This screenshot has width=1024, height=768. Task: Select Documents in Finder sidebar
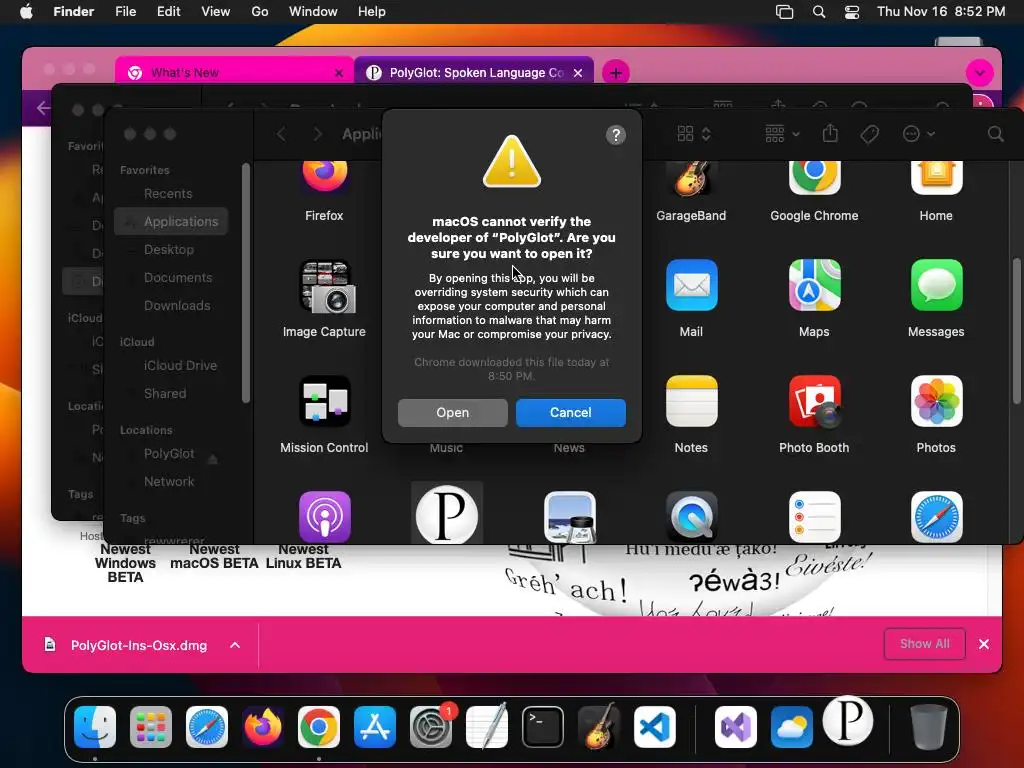[x=178, y=278]
